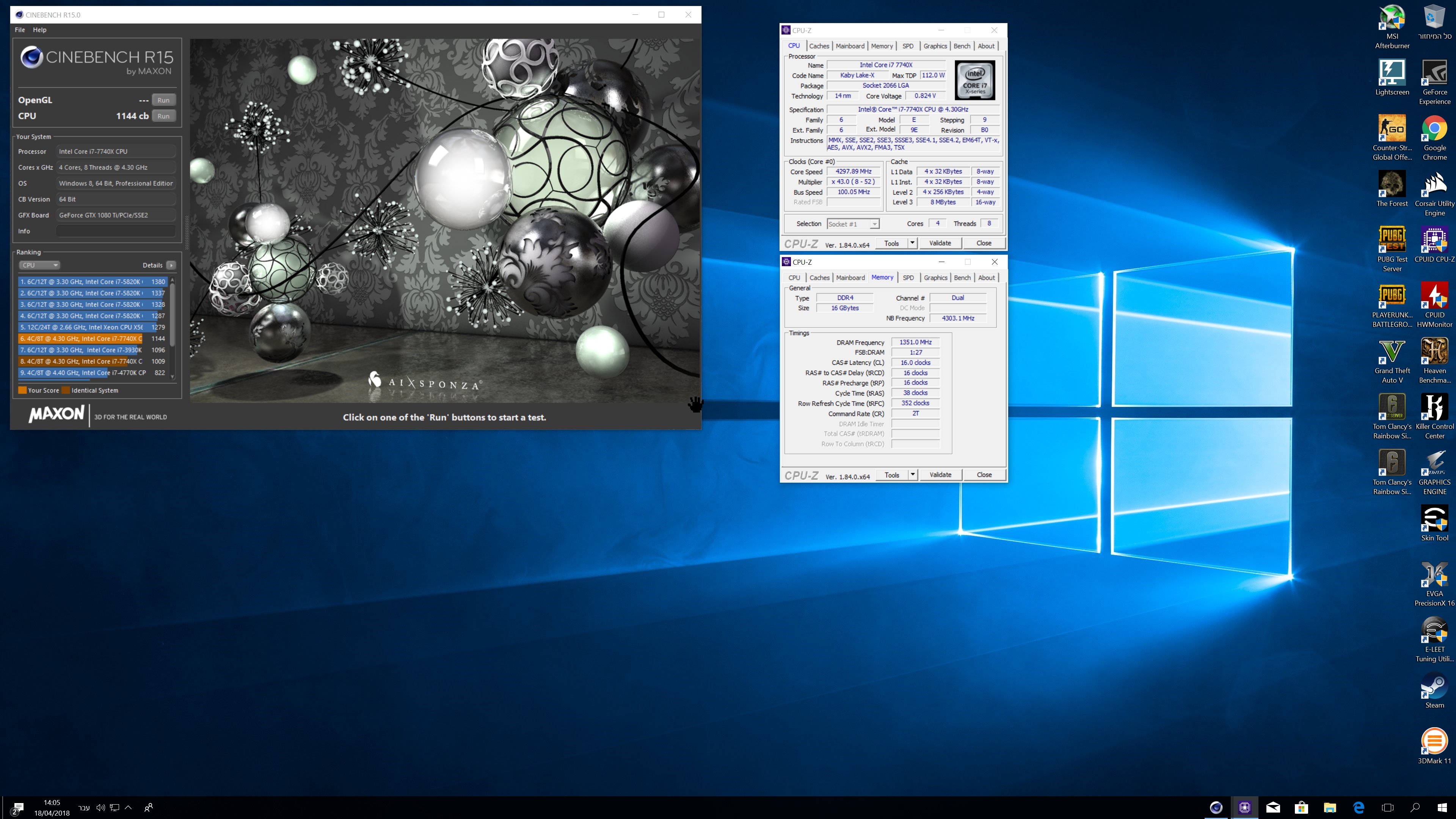Open CPUID CPU-Z desktop shortcut
Viewport: 1456px width, 819px height.
point(1434,245)
